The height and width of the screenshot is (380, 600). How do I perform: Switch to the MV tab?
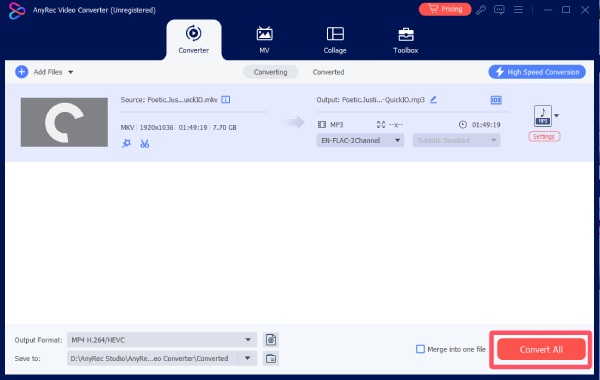pyautogui.click(x=264, y=40)
